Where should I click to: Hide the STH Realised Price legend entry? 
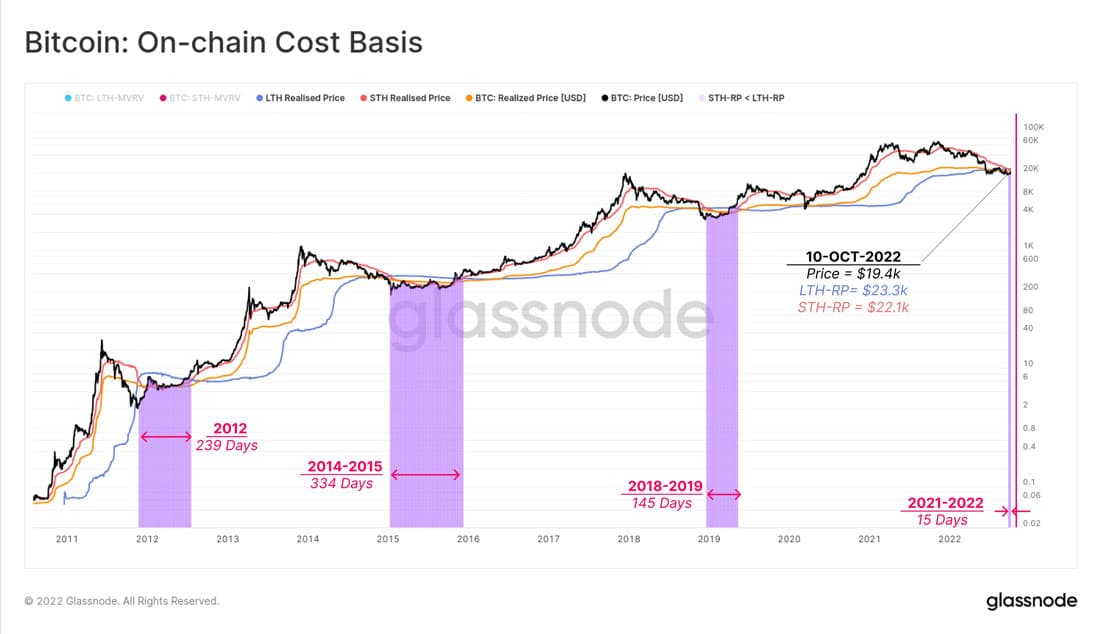tap(405, 98)
